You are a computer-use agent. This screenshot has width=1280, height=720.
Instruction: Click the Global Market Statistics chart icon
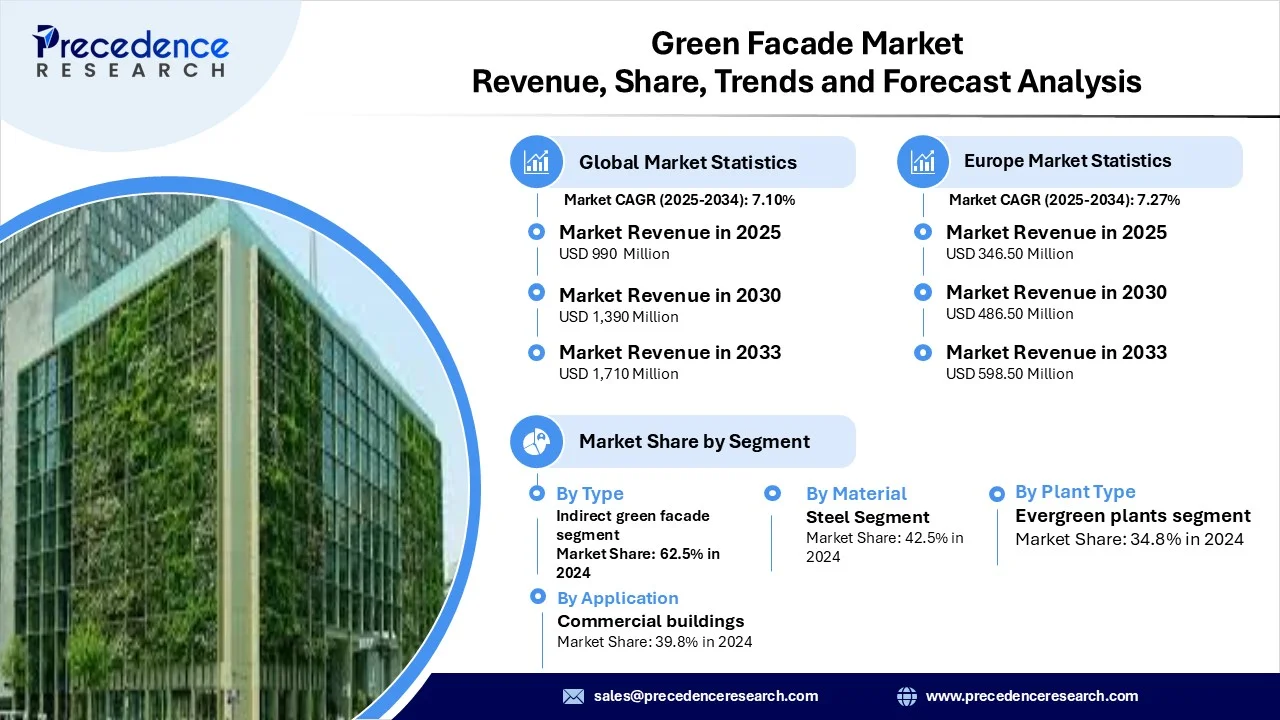pos(537,162)
